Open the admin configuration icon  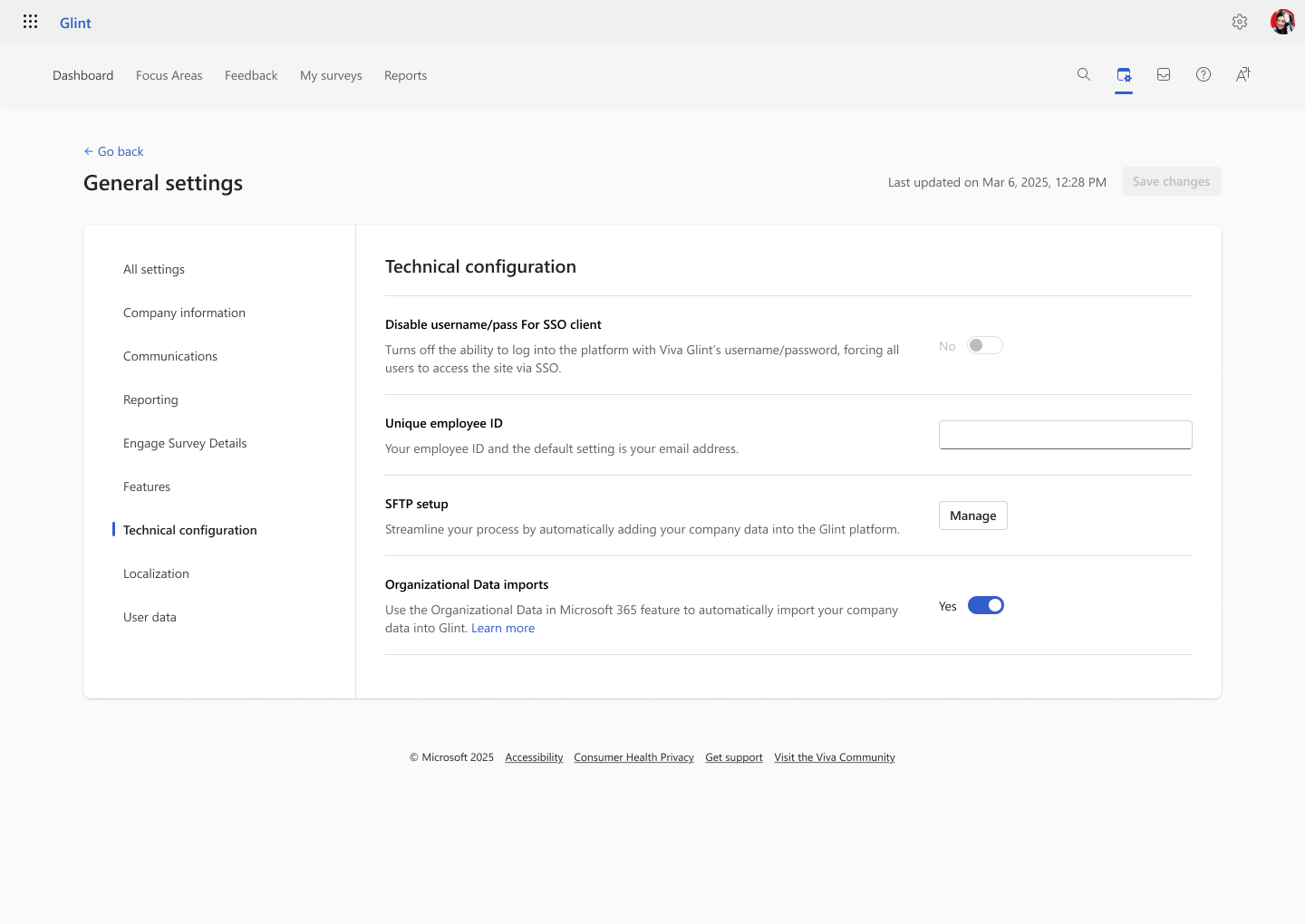tap(1124, 74)
